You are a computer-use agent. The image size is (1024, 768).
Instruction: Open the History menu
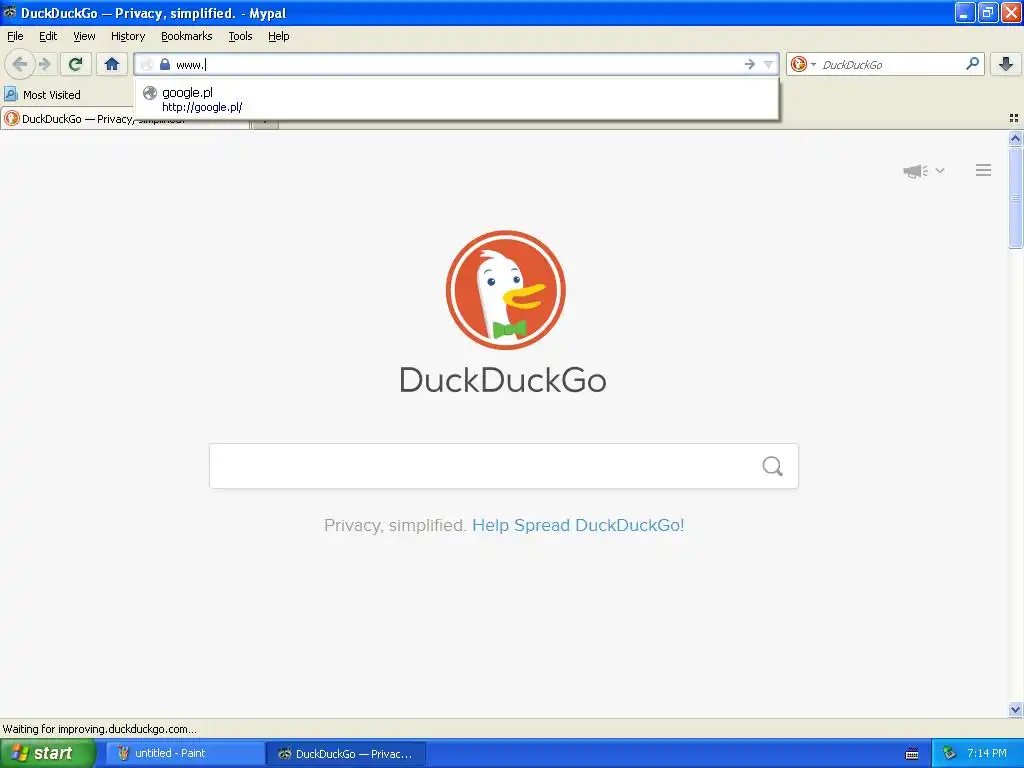point(128,36)
